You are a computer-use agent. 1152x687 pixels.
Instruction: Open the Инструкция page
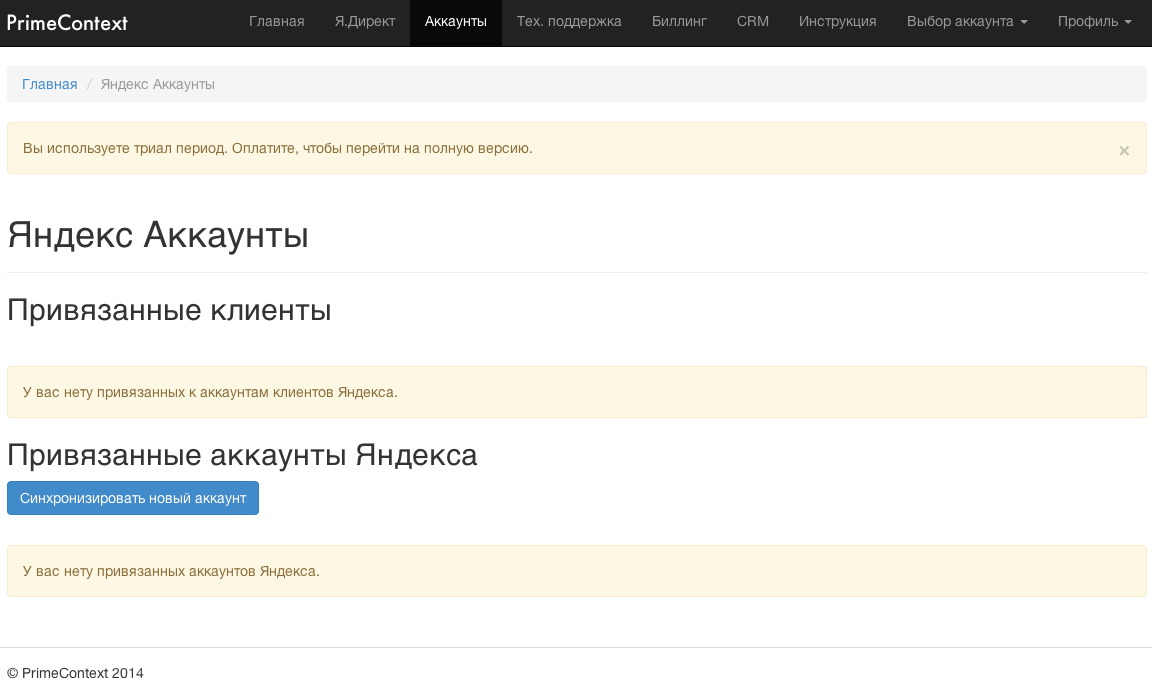838,22
